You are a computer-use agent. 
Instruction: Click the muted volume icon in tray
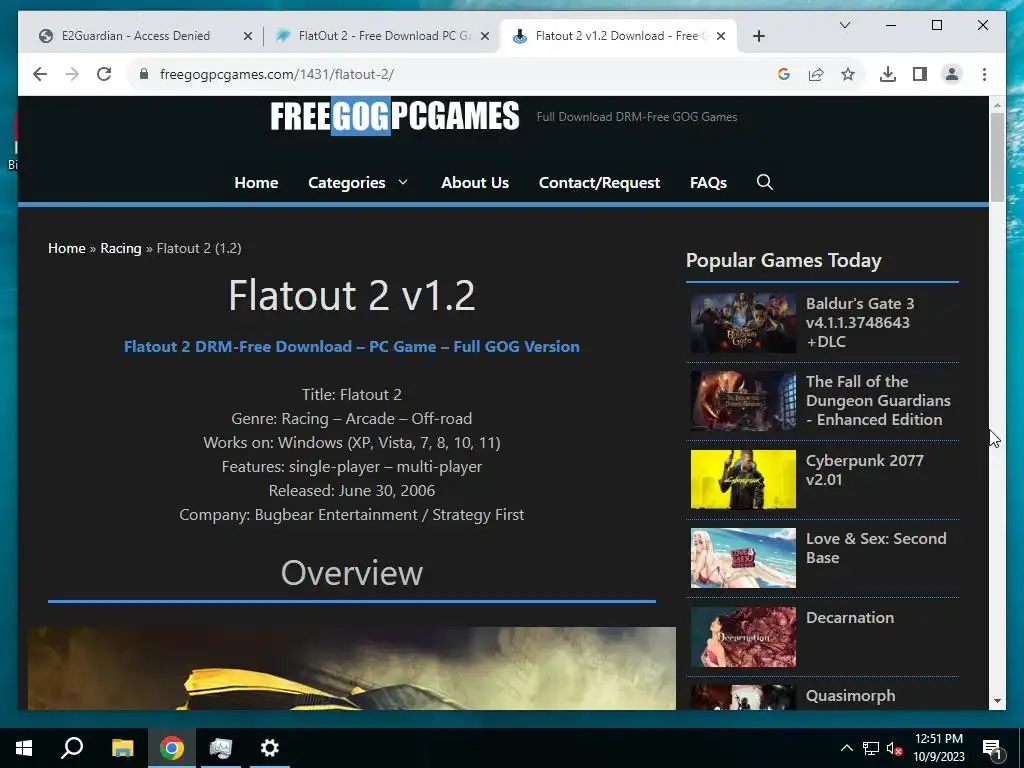894,748
